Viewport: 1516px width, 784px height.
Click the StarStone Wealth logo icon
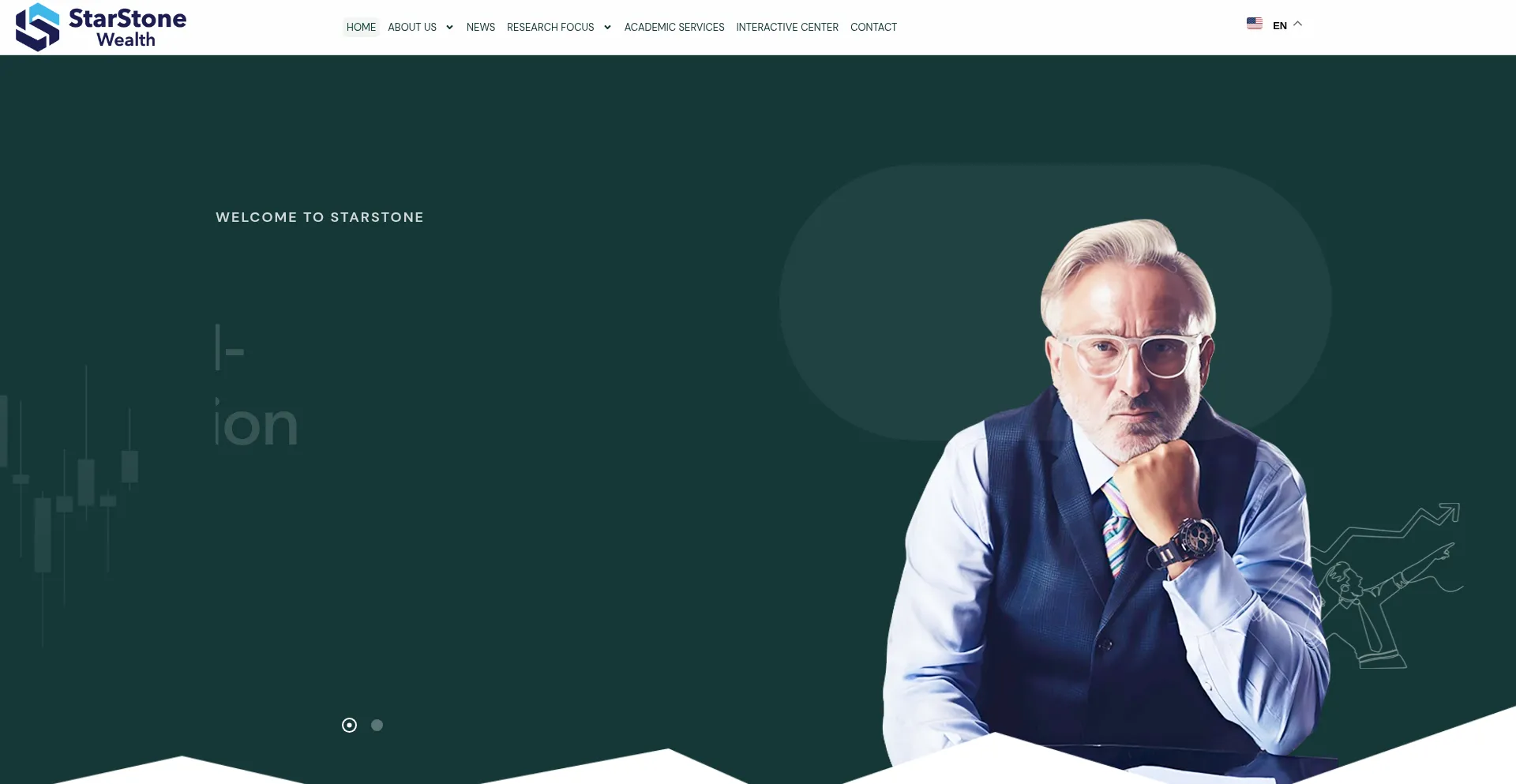pyautogui.click(x=38, y=27)
